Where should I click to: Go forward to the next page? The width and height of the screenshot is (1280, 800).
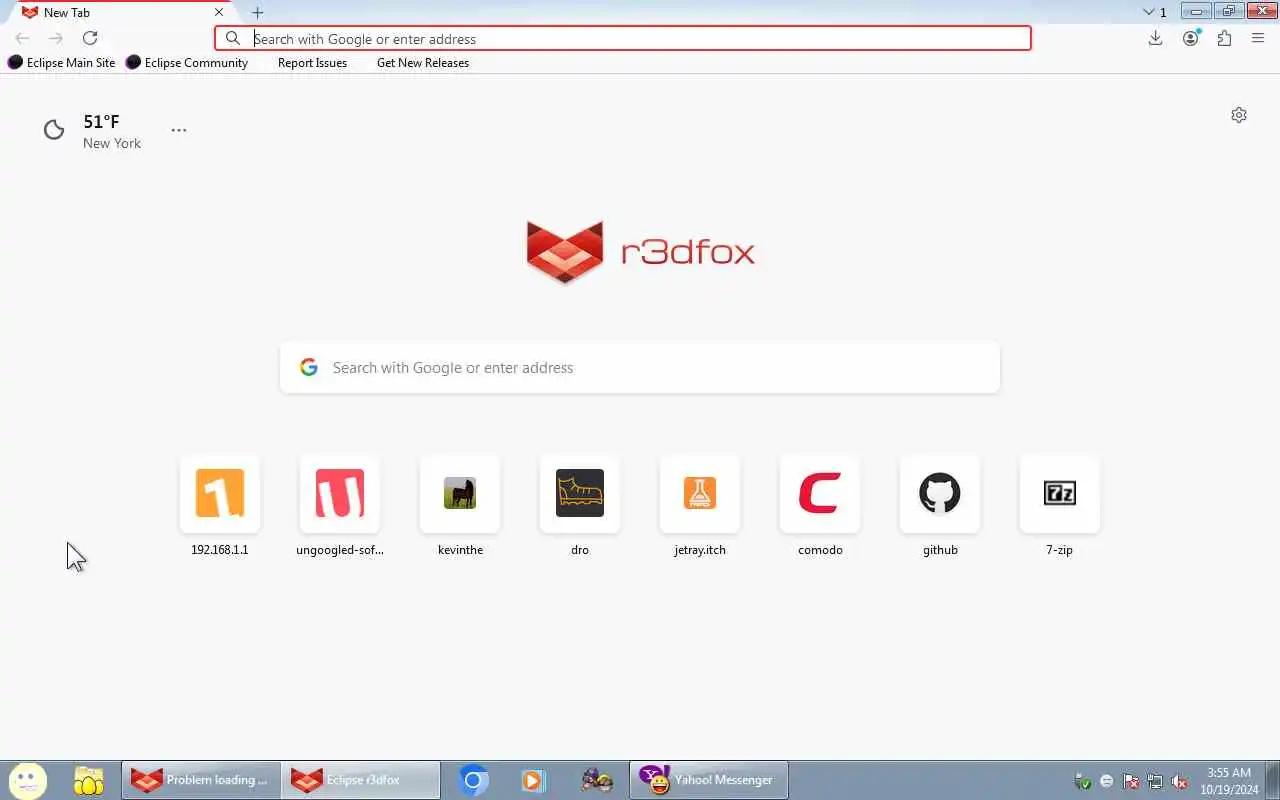tap(56, 38)
